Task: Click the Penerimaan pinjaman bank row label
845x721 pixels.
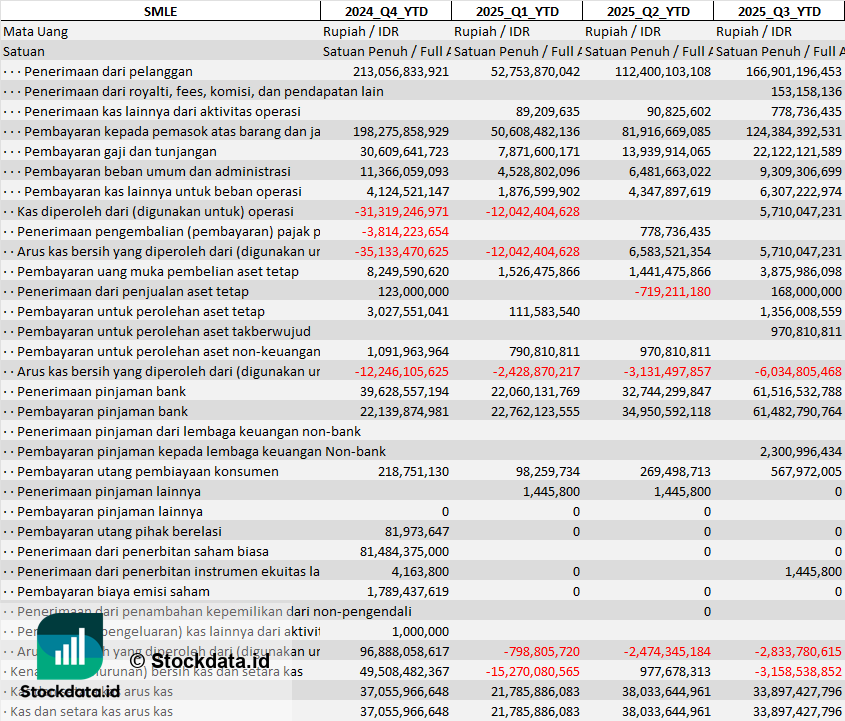Action: (102, 391)
